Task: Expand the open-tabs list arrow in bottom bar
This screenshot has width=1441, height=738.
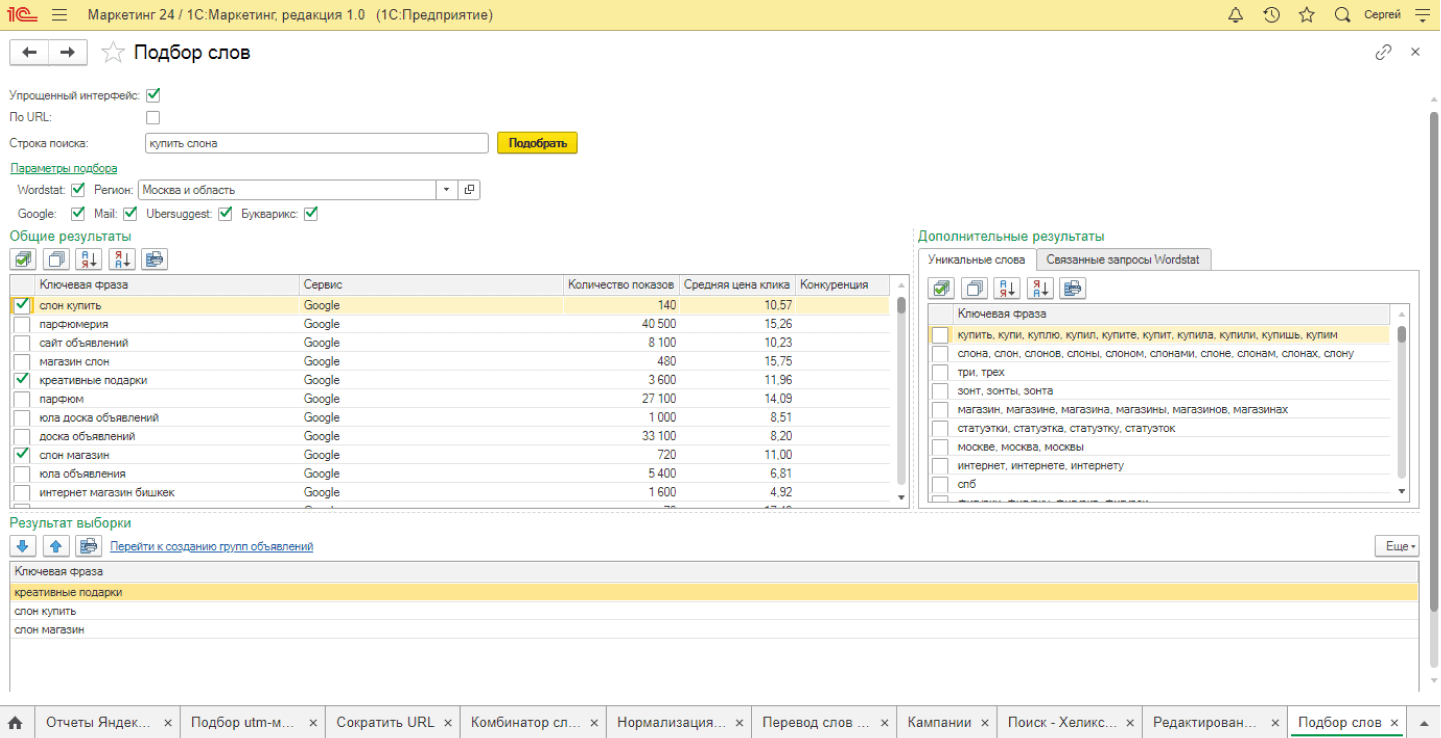Action: 1423,722
